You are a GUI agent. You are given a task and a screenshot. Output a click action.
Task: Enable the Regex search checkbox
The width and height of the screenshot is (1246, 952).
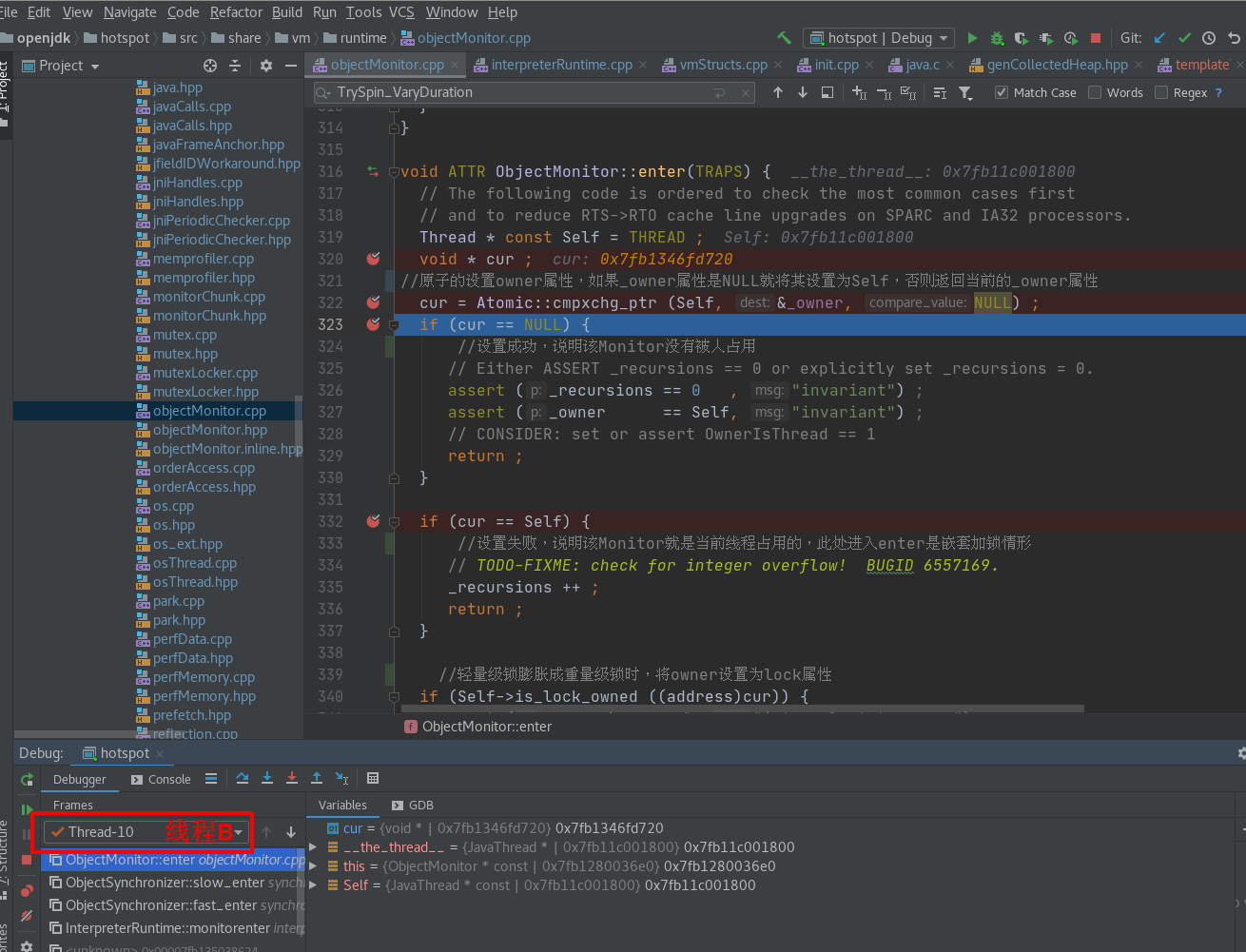tap(1161, 92)
